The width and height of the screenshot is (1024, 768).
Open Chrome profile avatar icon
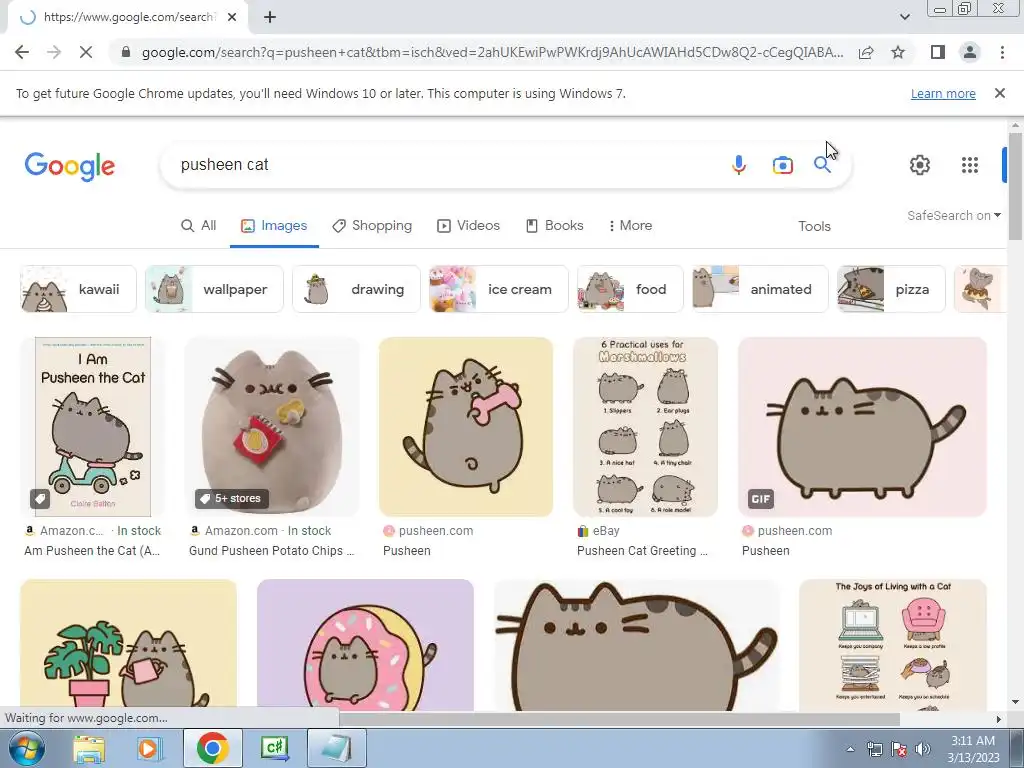(x=970, y=52)
